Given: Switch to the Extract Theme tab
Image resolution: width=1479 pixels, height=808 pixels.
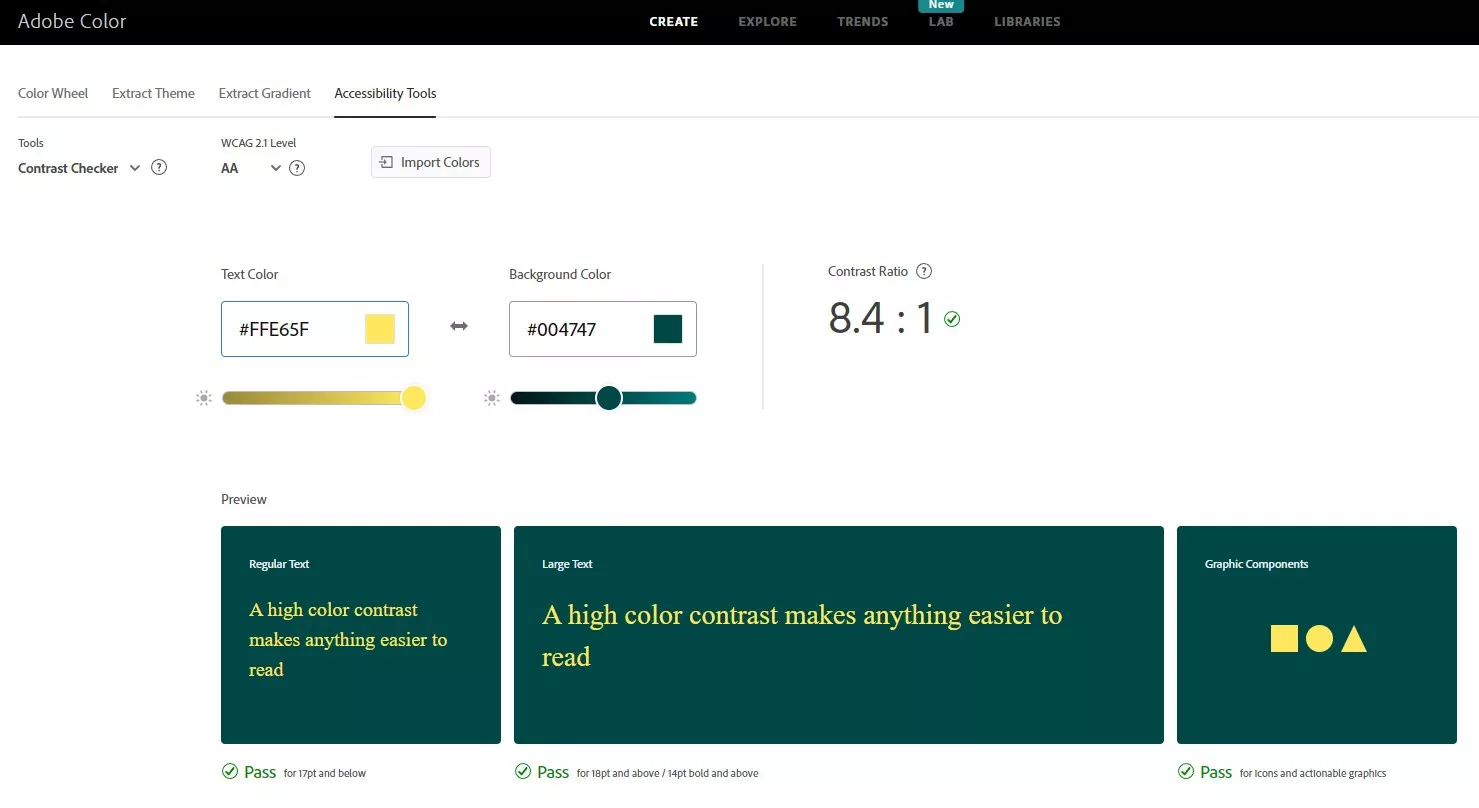Looking at the screenshot, I should [x=153, y=93].
